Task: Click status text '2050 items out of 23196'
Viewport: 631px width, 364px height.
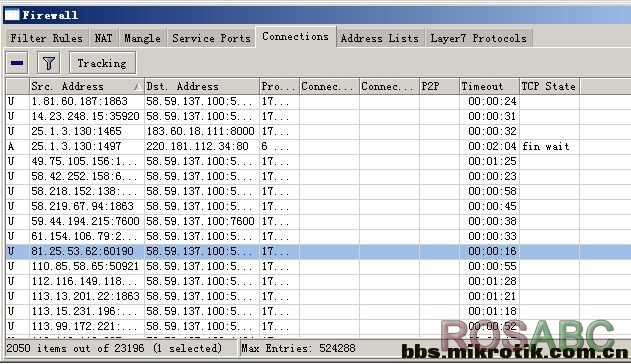Action: click(x=75, y=348)
